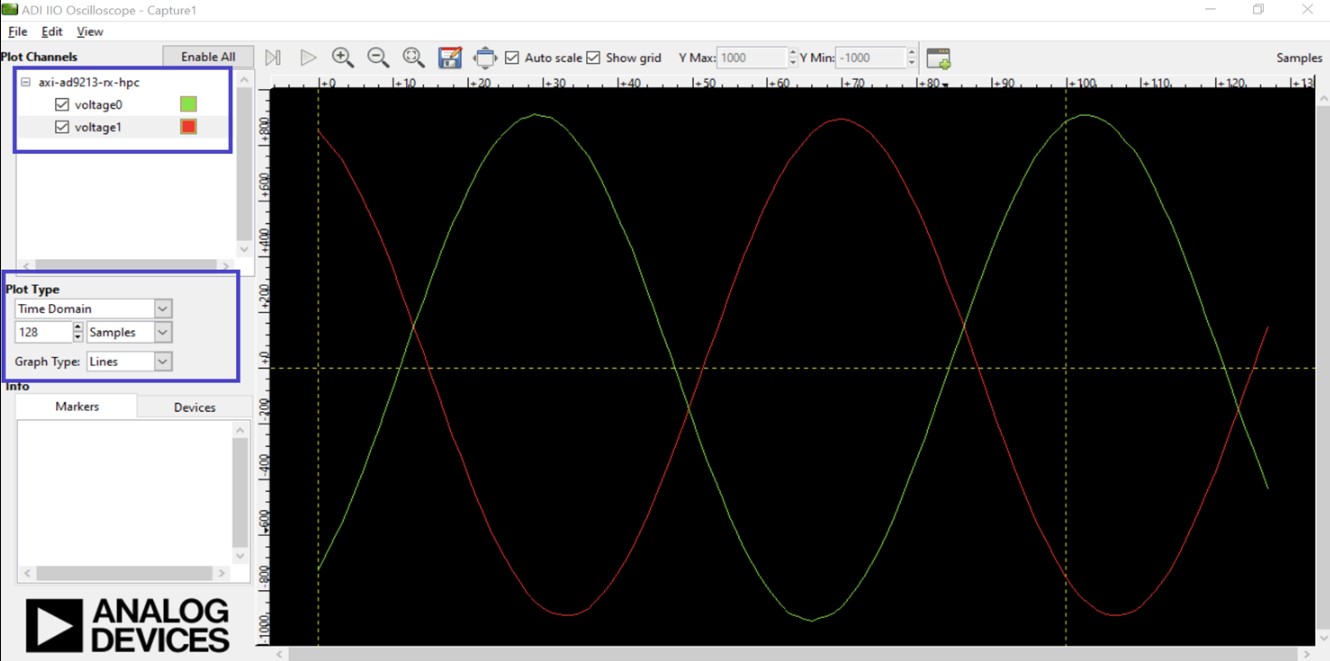
Task: Save the capture plot with the save icon
Action: 450,57
